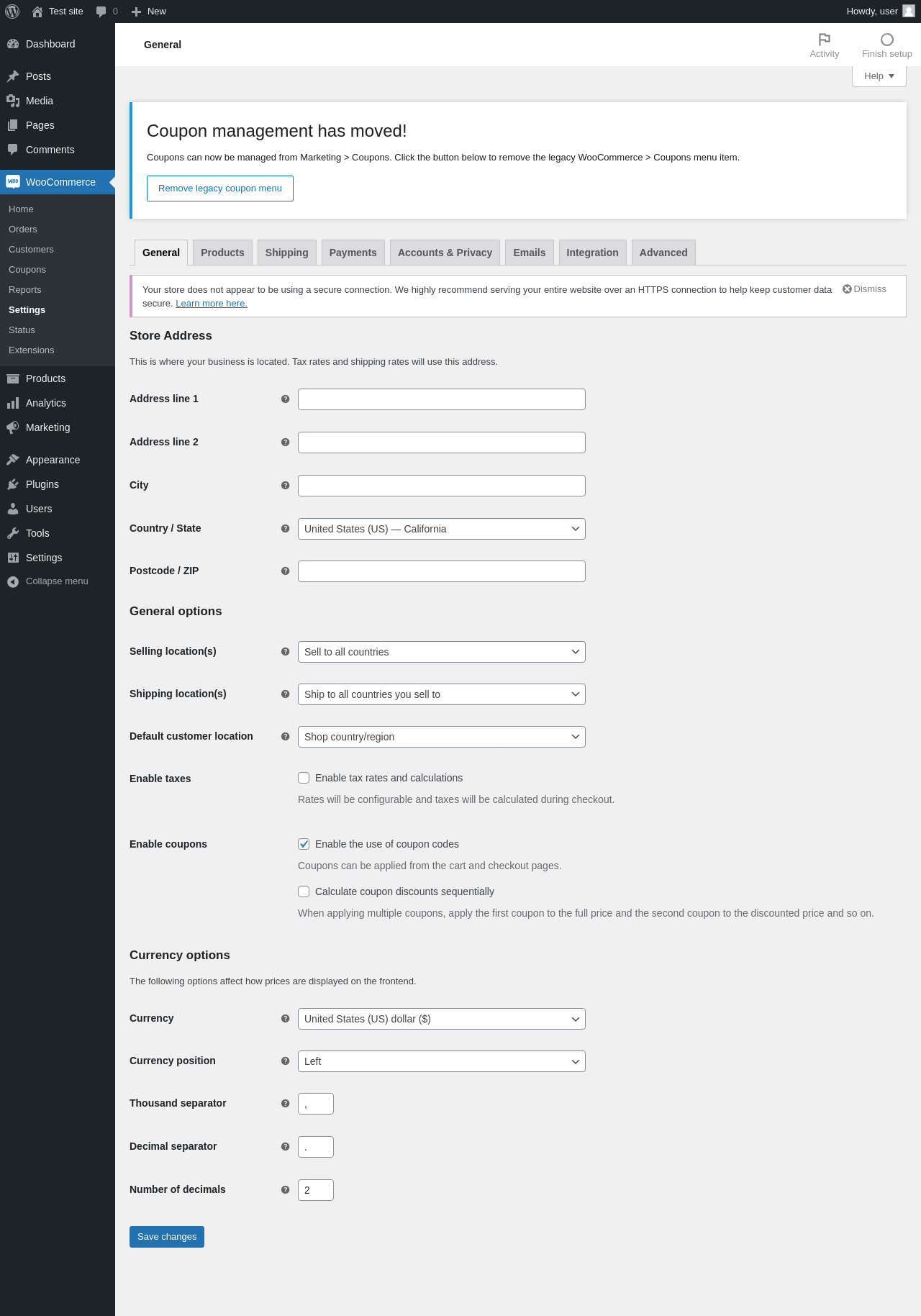Open the Currency position dropdown
The height and width of the screenshot is (1316, 921).
click(x=442, y=1061)
